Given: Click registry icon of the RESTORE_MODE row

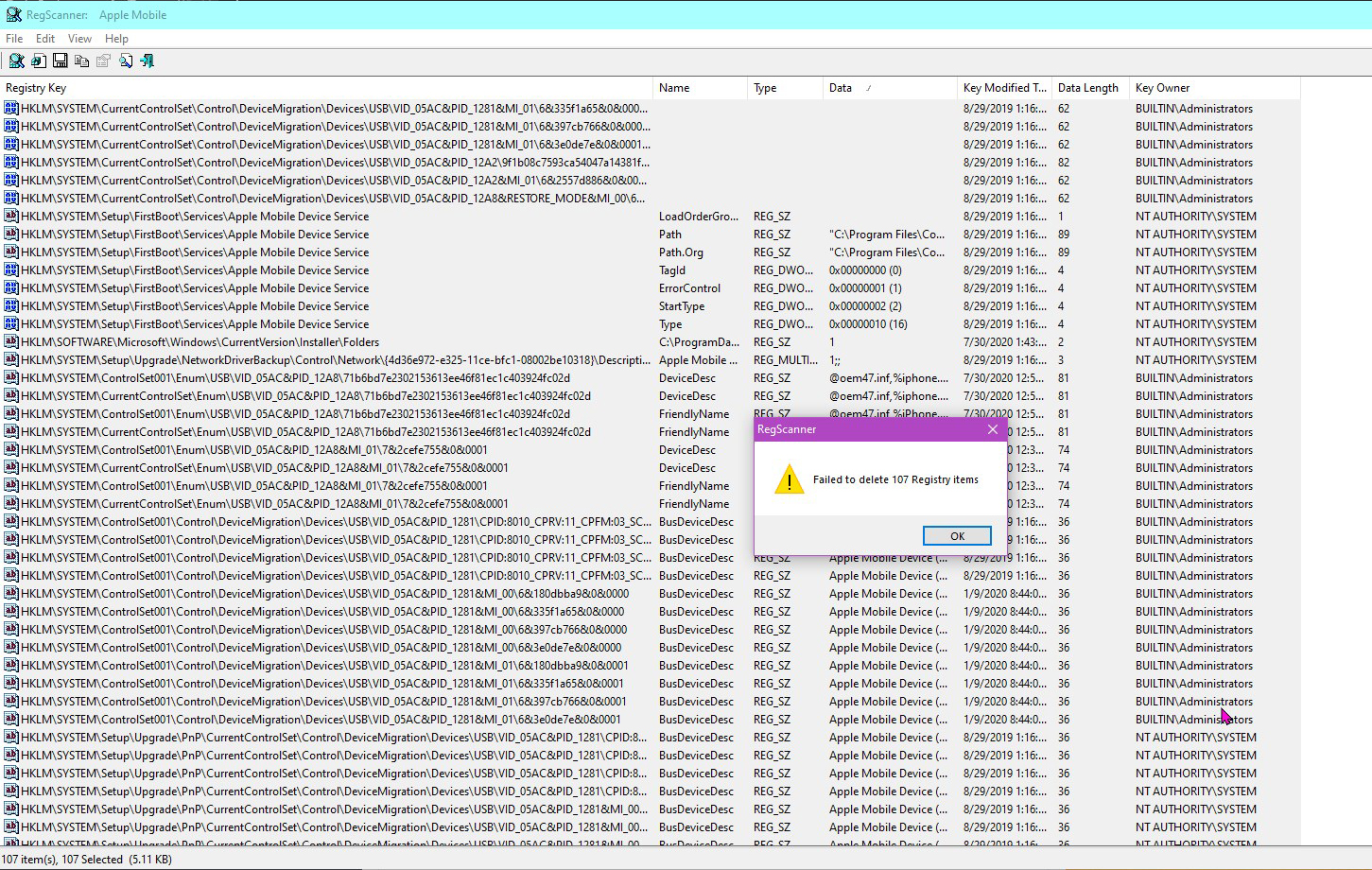Looking at the screenshot, I should pyautogui.click(x=11, y=199).
